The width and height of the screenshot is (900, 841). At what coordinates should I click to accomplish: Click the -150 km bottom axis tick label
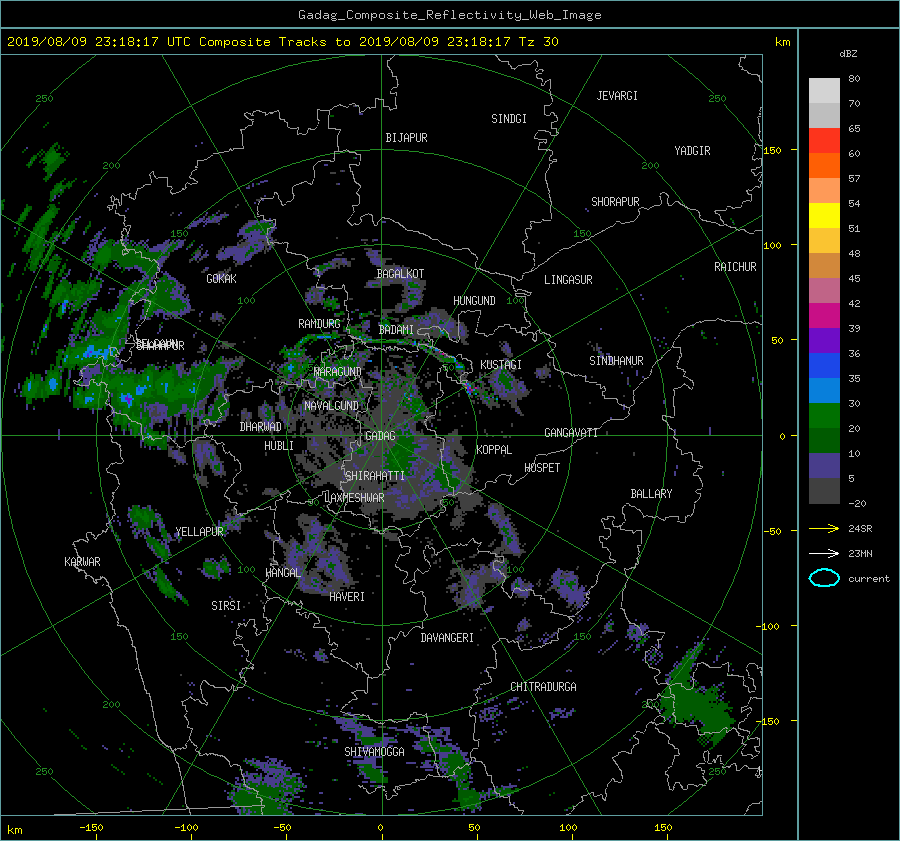91,828
